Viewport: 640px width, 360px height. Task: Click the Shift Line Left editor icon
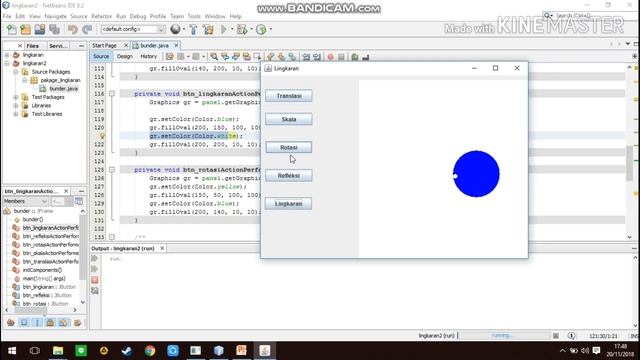pyautogui.click(x=306, y=57)
